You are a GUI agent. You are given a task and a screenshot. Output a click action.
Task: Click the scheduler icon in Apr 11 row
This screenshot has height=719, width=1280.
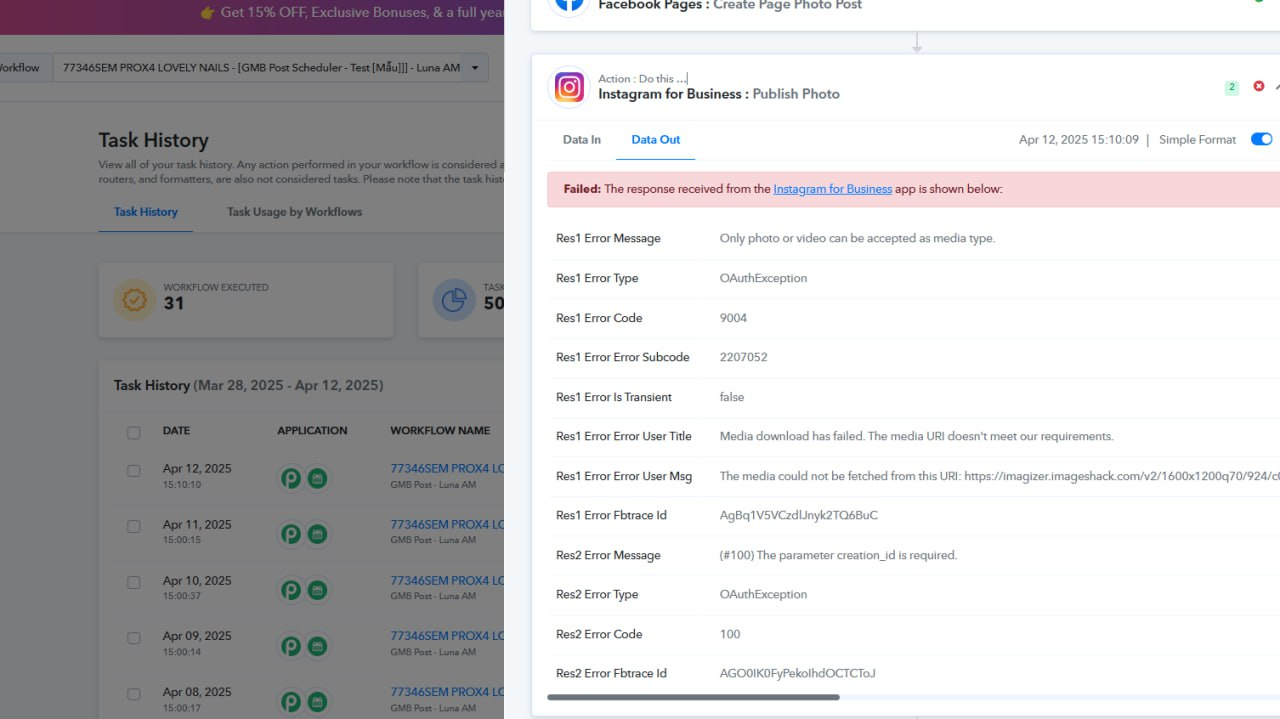click(317, 535)
